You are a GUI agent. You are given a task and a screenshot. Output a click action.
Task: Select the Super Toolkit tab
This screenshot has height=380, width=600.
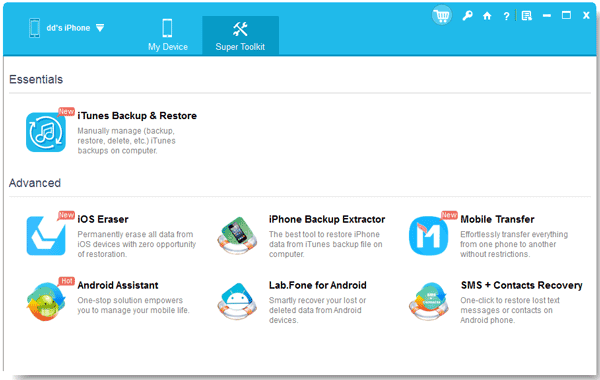[240, 35]
